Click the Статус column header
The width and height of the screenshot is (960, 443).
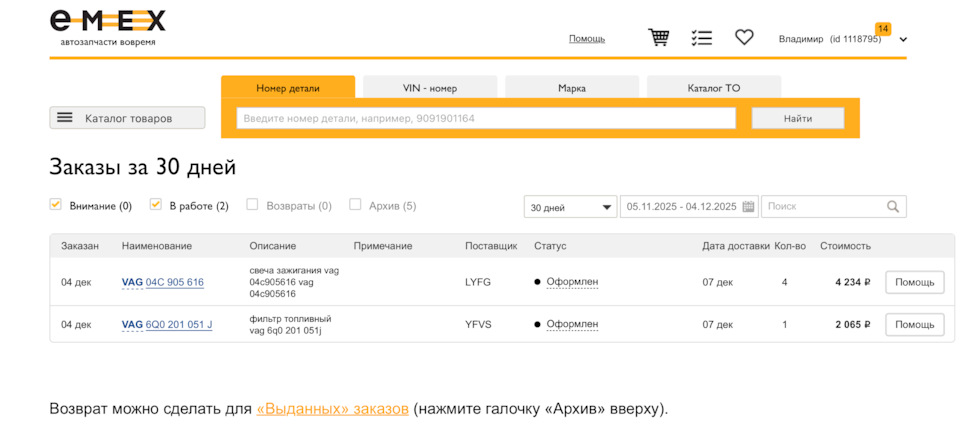550,246
